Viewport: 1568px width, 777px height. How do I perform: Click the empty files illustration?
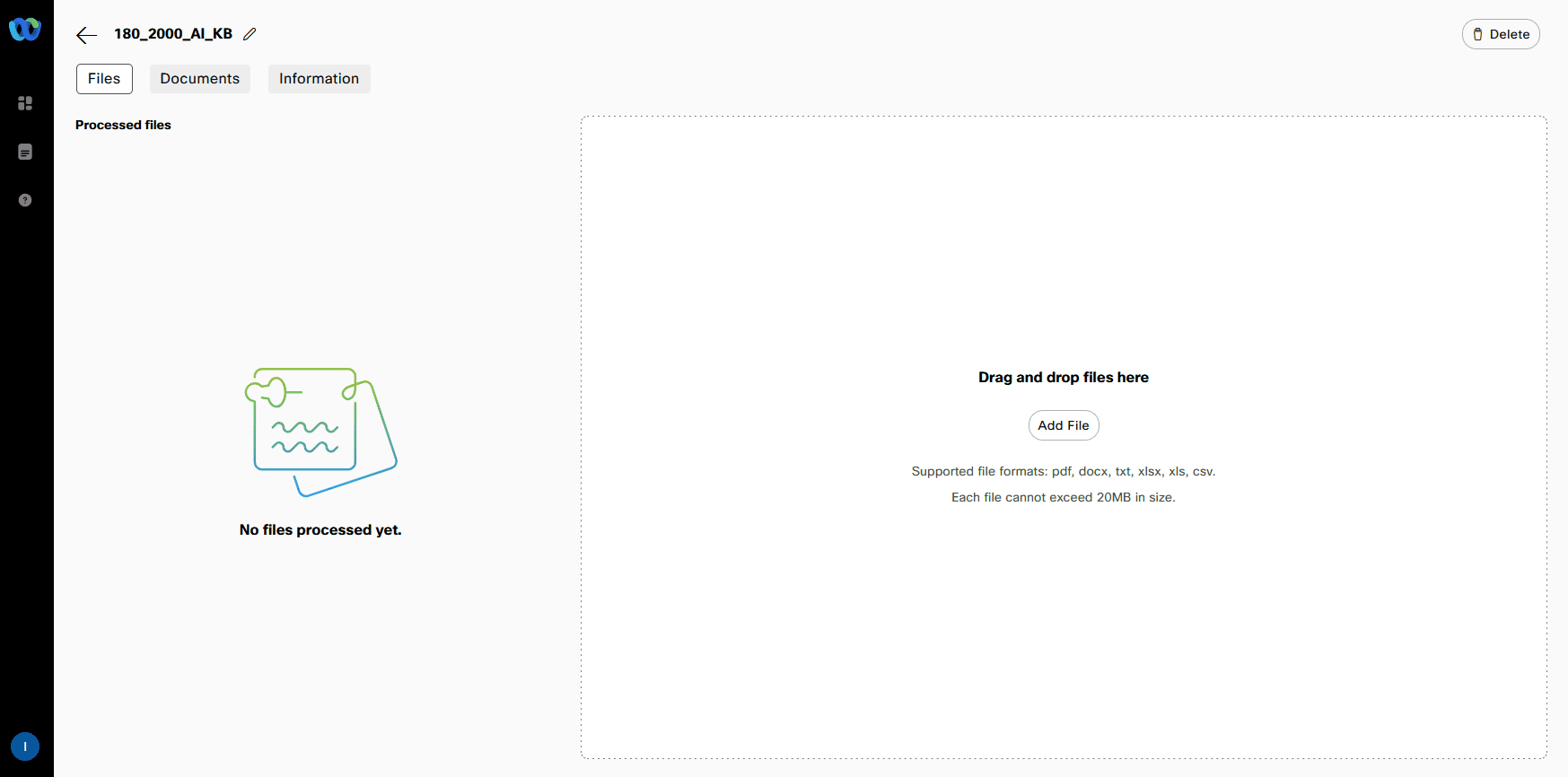[320, 432]
